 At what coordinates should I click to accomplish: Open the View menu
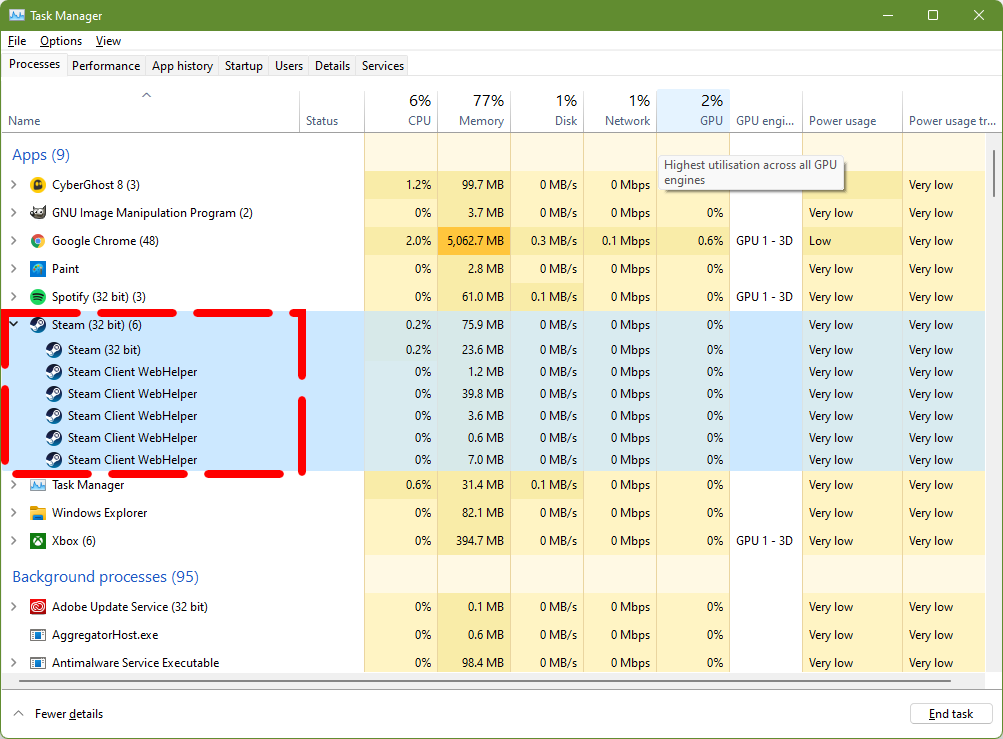pos(108,41)
